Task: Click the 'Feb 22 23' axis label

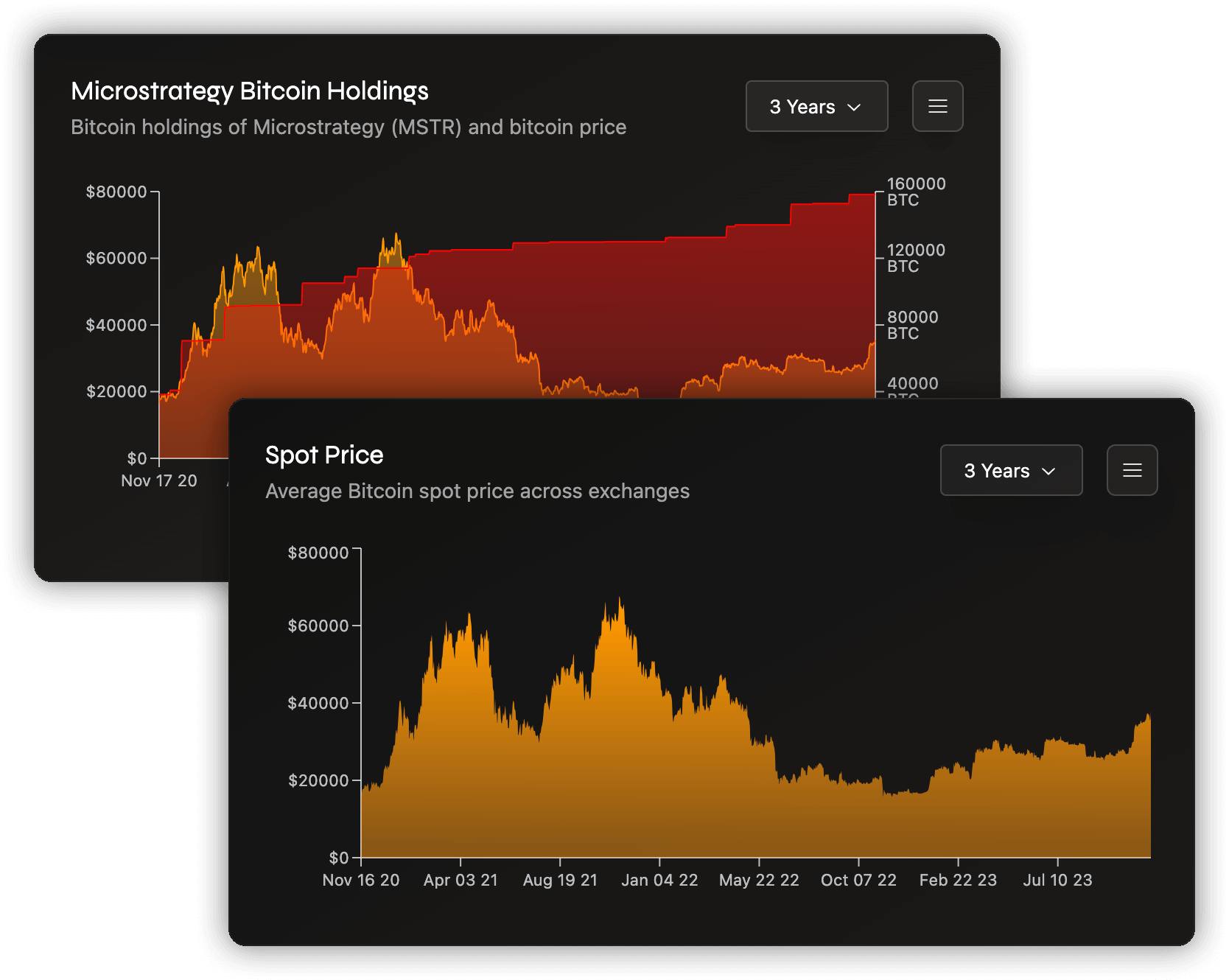Action: pos(958,881)
